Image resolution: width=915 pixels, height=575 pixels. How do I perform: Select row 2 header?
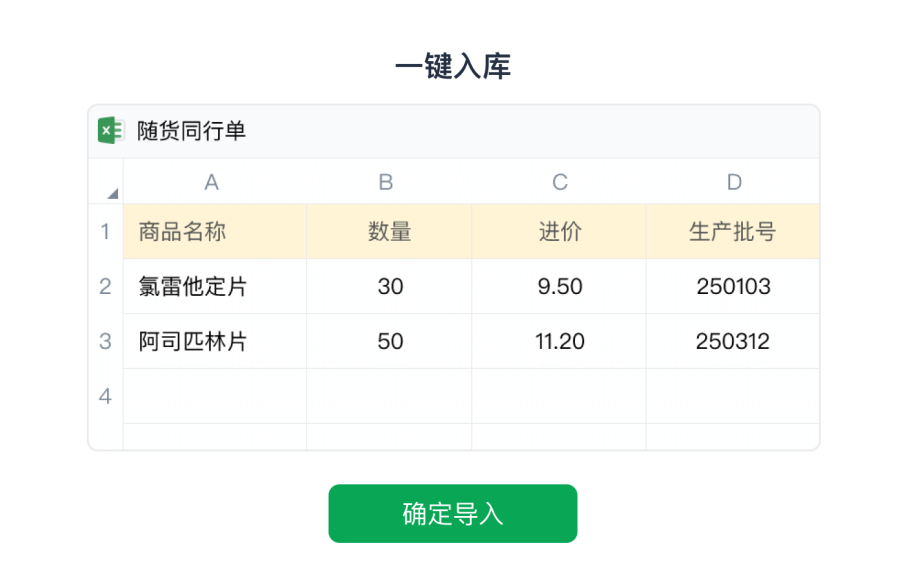tap(106, 287)
